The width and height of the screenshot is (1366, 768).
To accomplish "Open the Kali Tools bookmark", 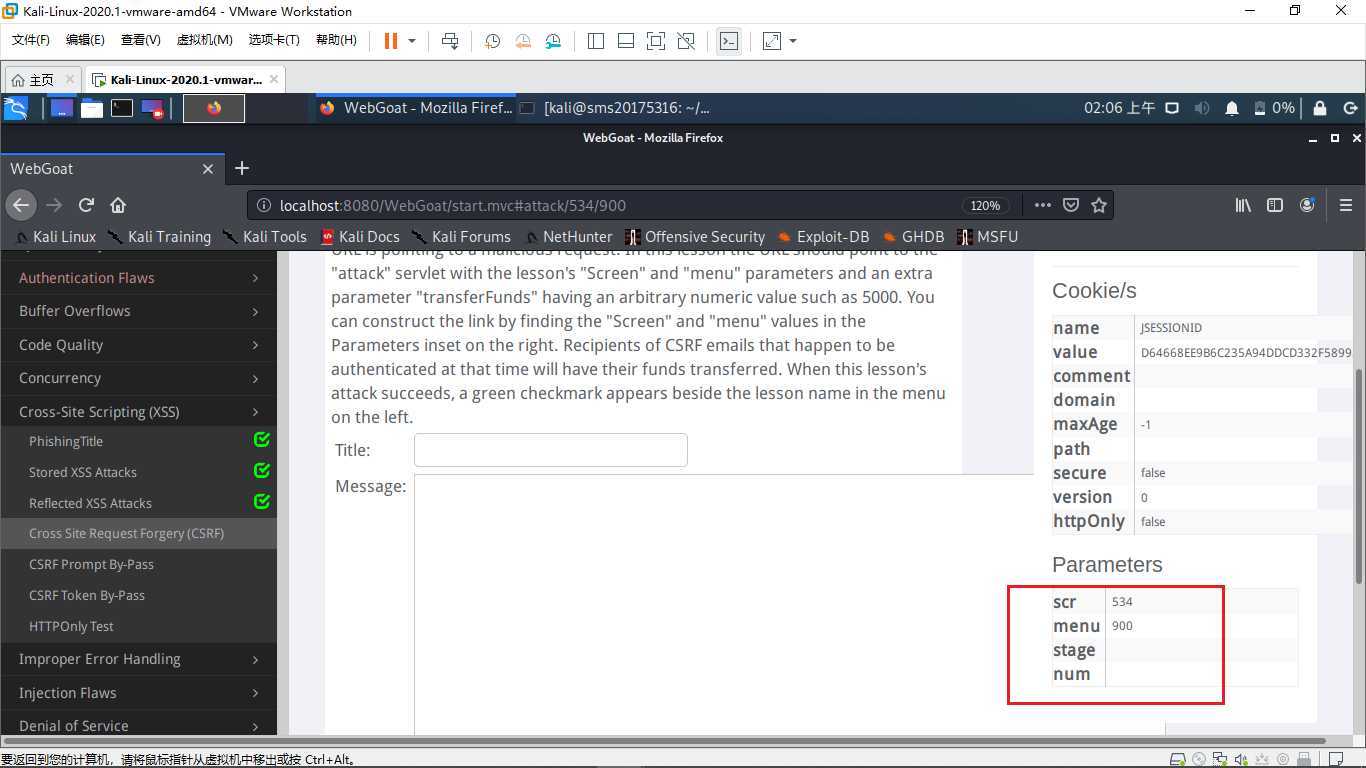I will [265, 237].
